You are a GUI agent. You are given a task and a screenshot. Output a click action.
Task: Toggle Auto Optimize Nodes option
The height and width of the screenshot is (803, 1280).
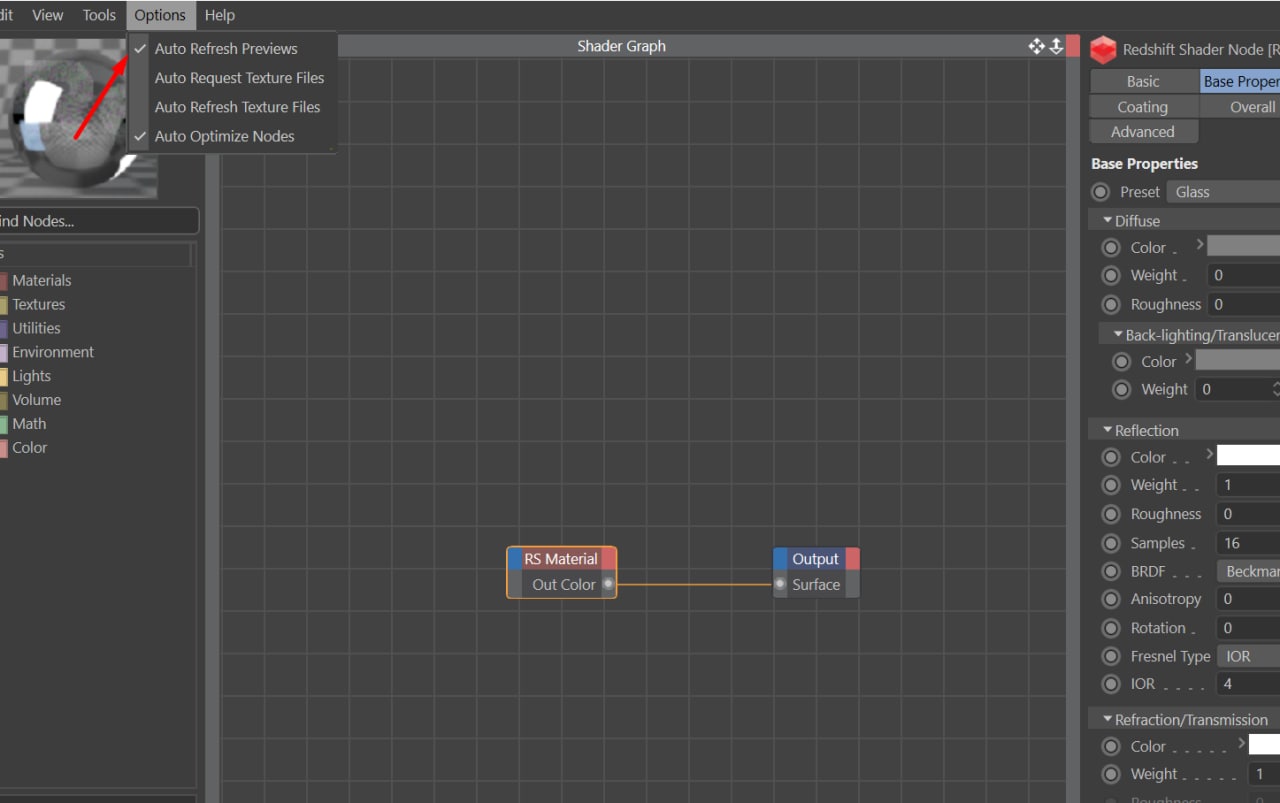pyautogui.click(x=224, y=136)
